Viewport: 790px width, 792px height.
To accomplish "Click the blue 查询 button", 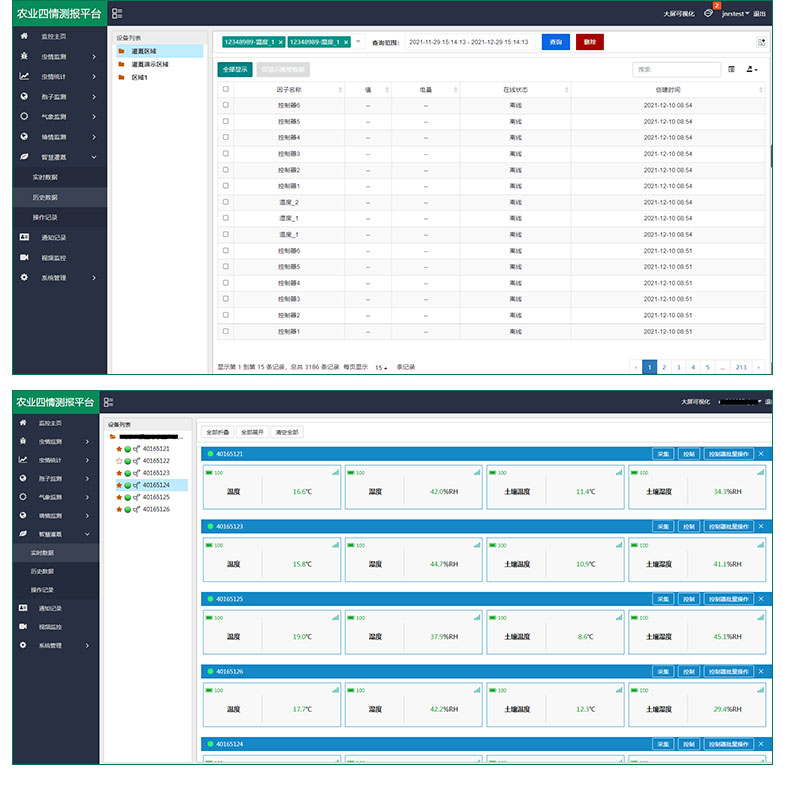I will pos(556,42).
